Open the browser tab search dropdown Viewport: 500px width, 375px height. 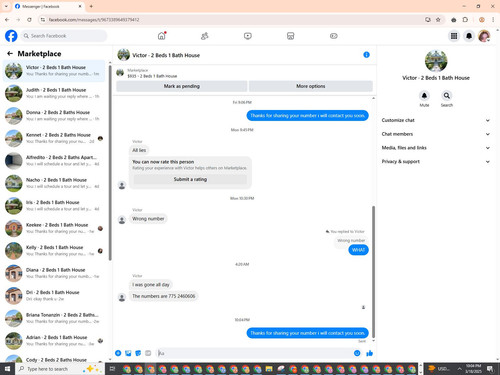[6, 6]
